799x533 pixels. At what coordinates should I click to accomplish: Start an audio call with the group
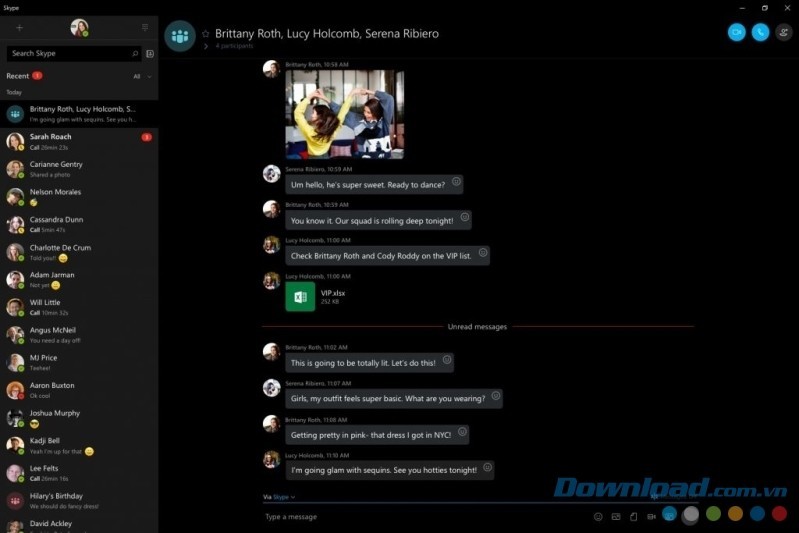pyautogui.click(x=760, y=32)
